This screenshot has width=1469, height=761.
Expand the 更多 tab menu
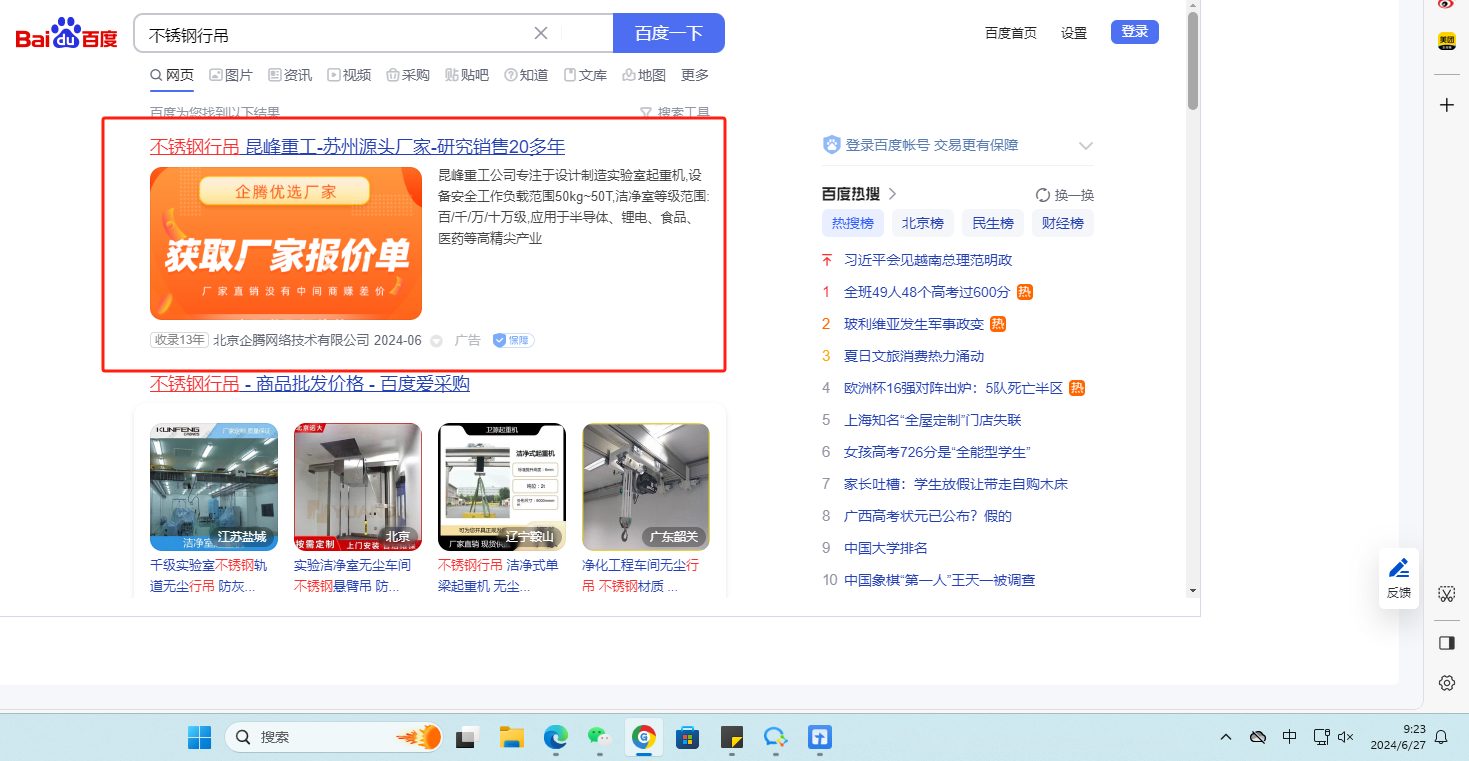tap(695, 75)
